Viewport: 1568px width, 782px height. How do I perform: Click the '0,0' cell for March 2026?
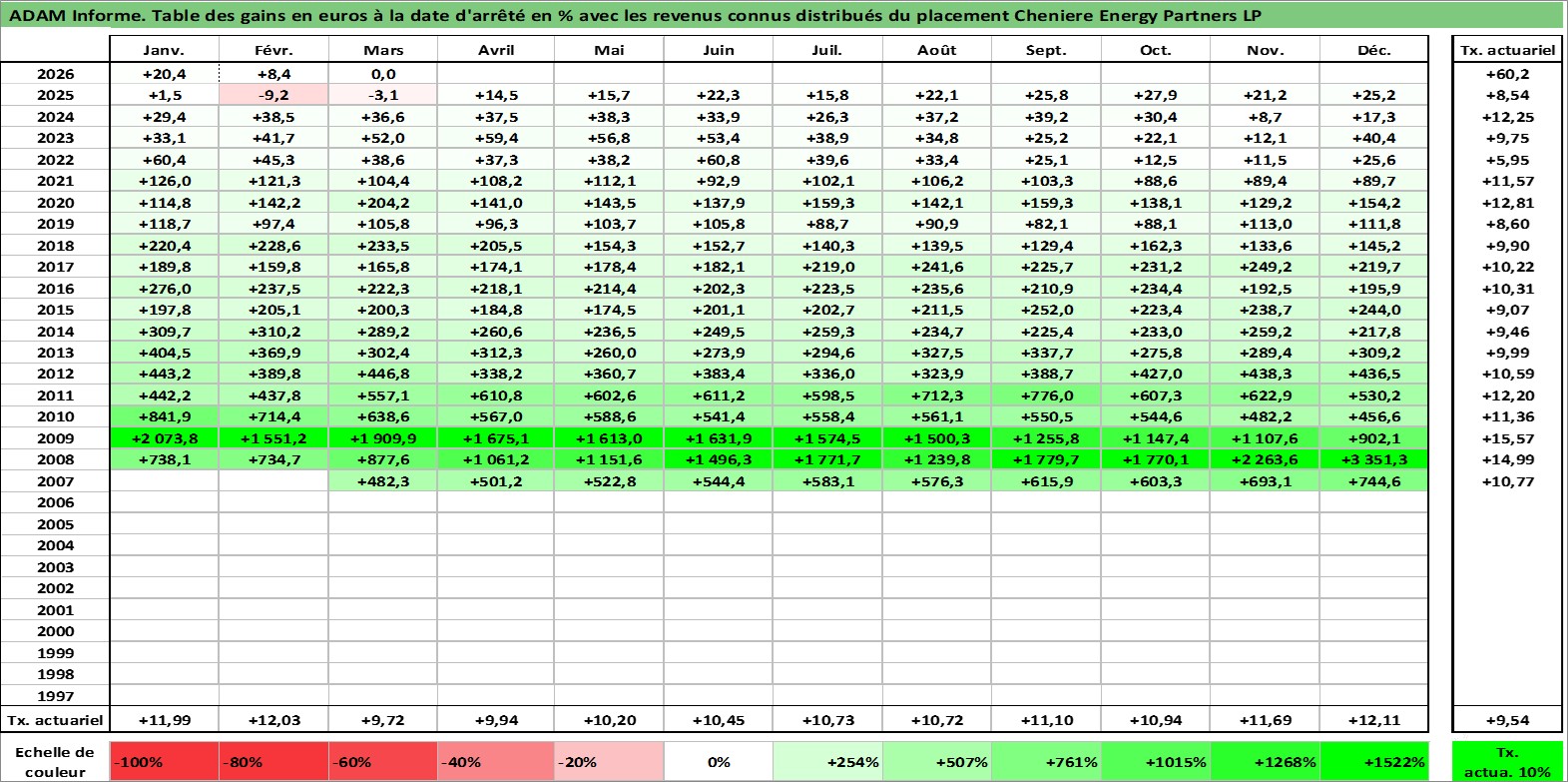pos(383,74)
